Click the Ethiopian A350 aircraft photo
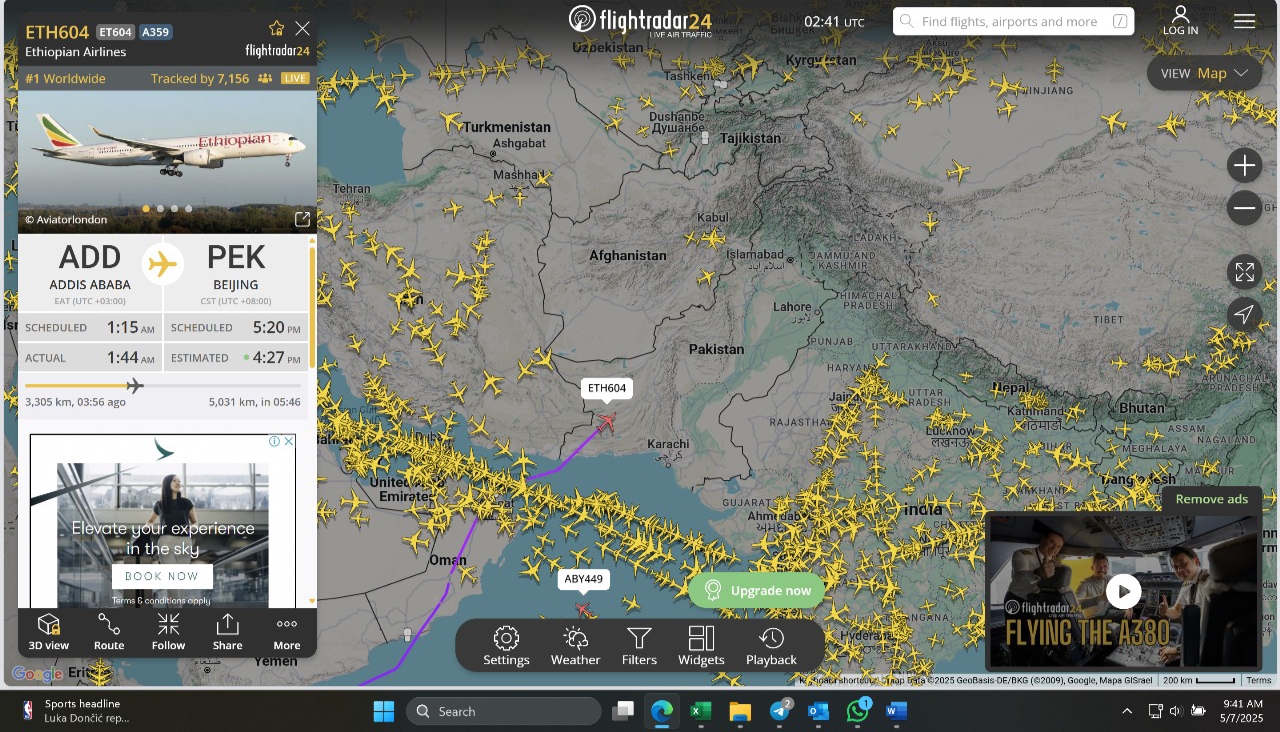Image resolution: width=1280 pixels, height=732 pixels. click(x=167, y=161)
